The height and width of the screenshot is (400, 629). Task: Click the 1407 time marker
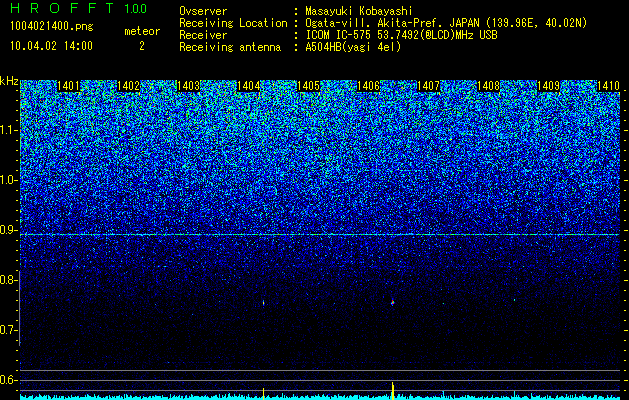pyautogui.click(x=428, y=86)
